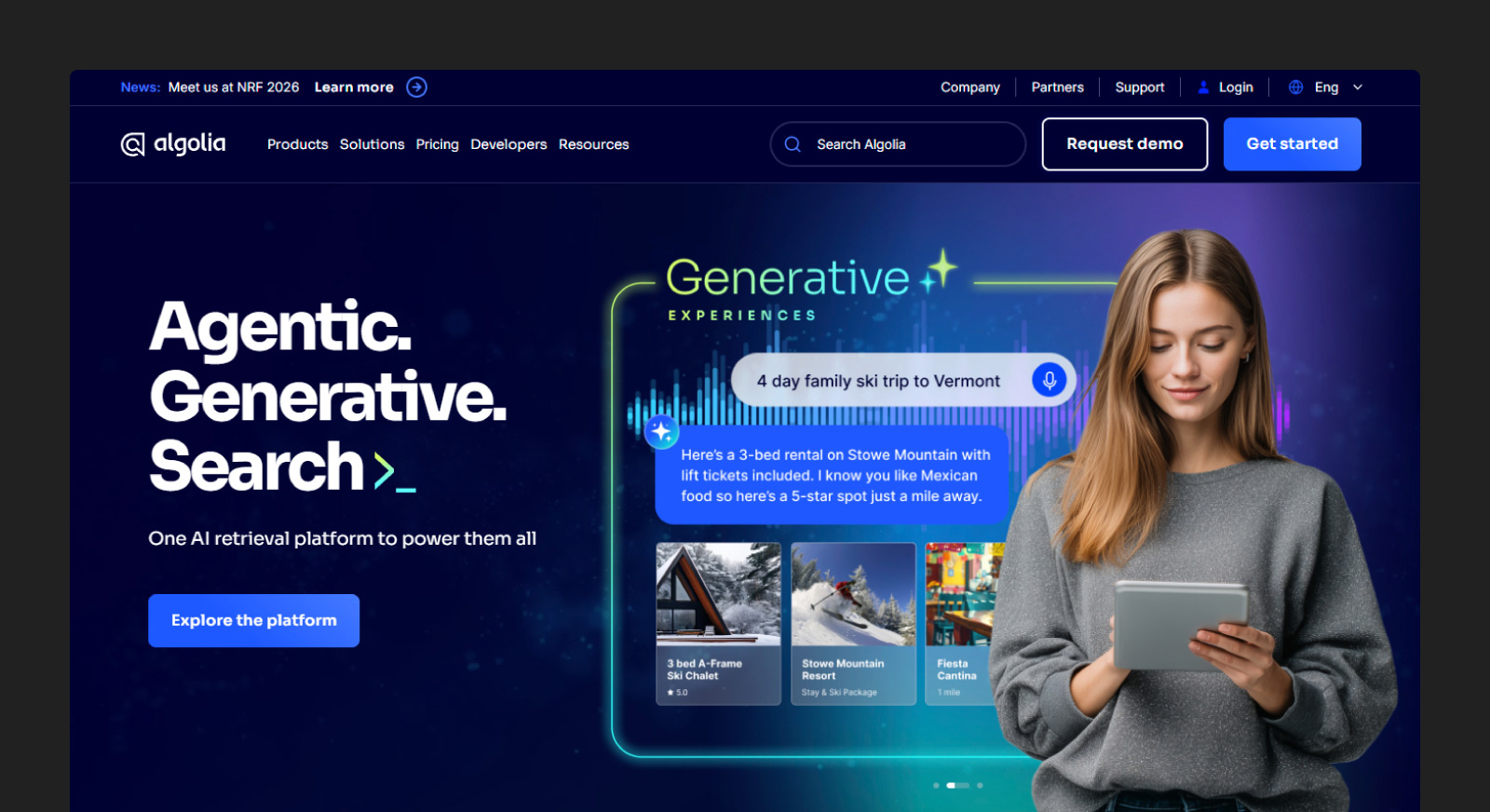This screenshot has height=812, width=1490.
Task: Click the ski trip to Vermont query box
Action: tap(903, 380)
